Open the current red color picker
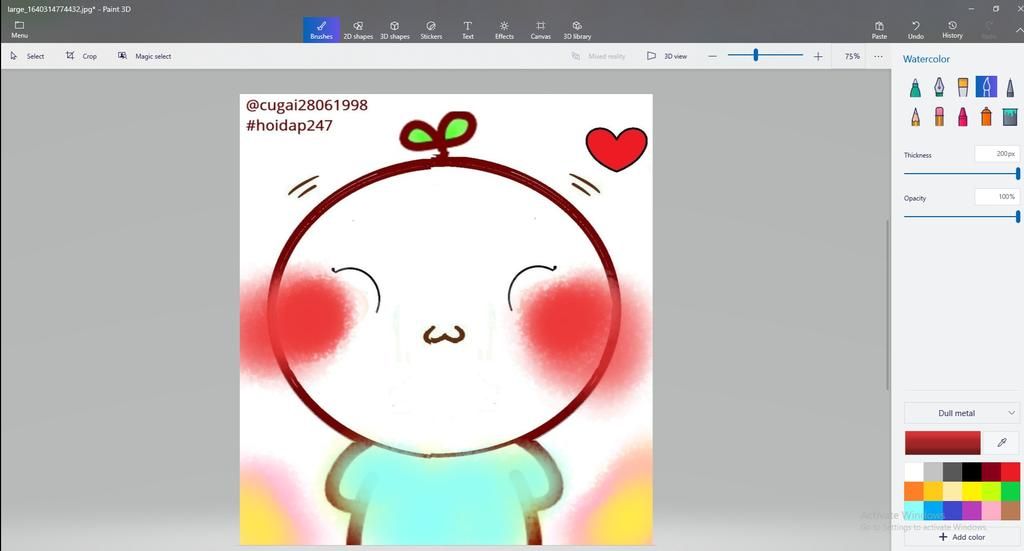1024x551 pixels. 942,443
